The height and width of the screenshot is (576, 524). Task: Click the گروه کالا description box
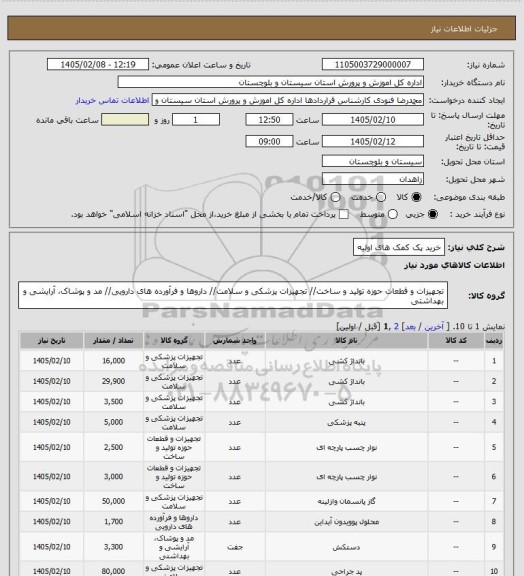tap(233, 296)
